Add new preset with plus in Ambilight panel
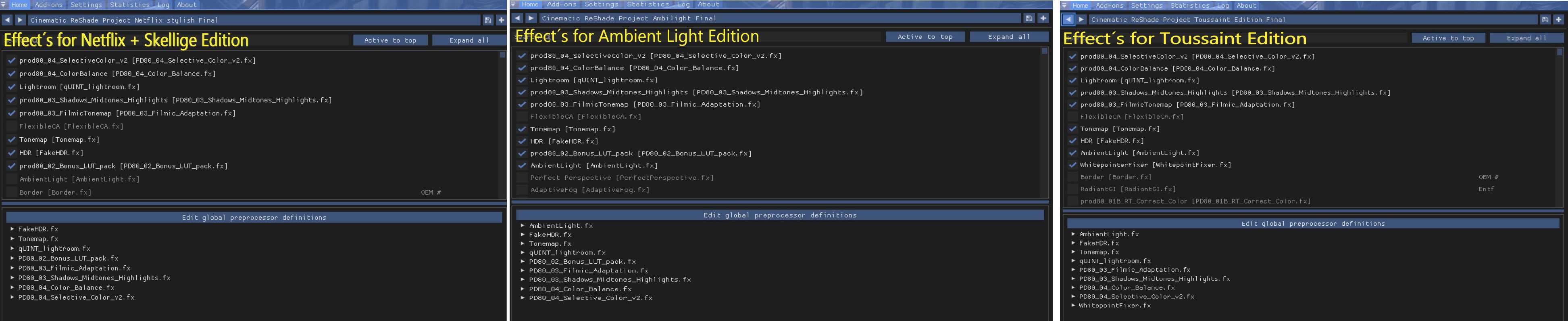1568x321 pixels. click(x=1043, y=18)
